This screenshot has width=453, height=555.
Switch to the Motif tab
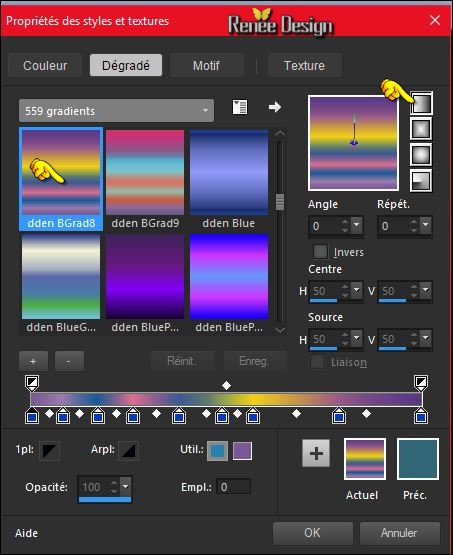point(206,65)
